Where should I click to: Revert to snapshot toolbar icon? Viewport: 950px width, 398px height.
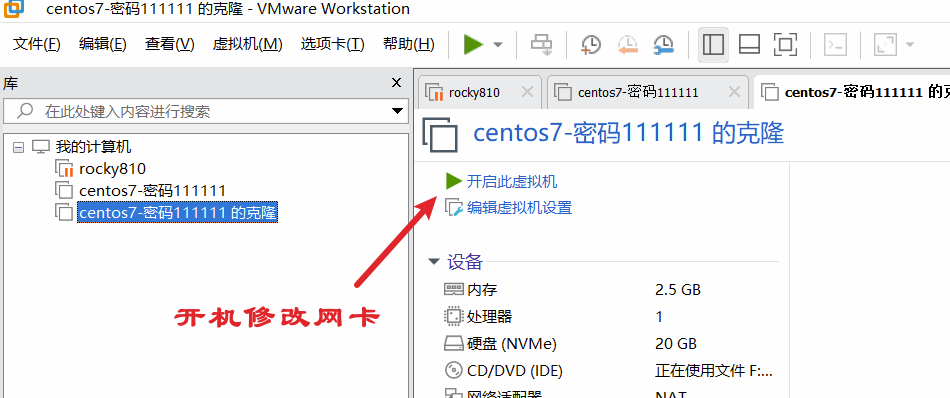point(628,44)
